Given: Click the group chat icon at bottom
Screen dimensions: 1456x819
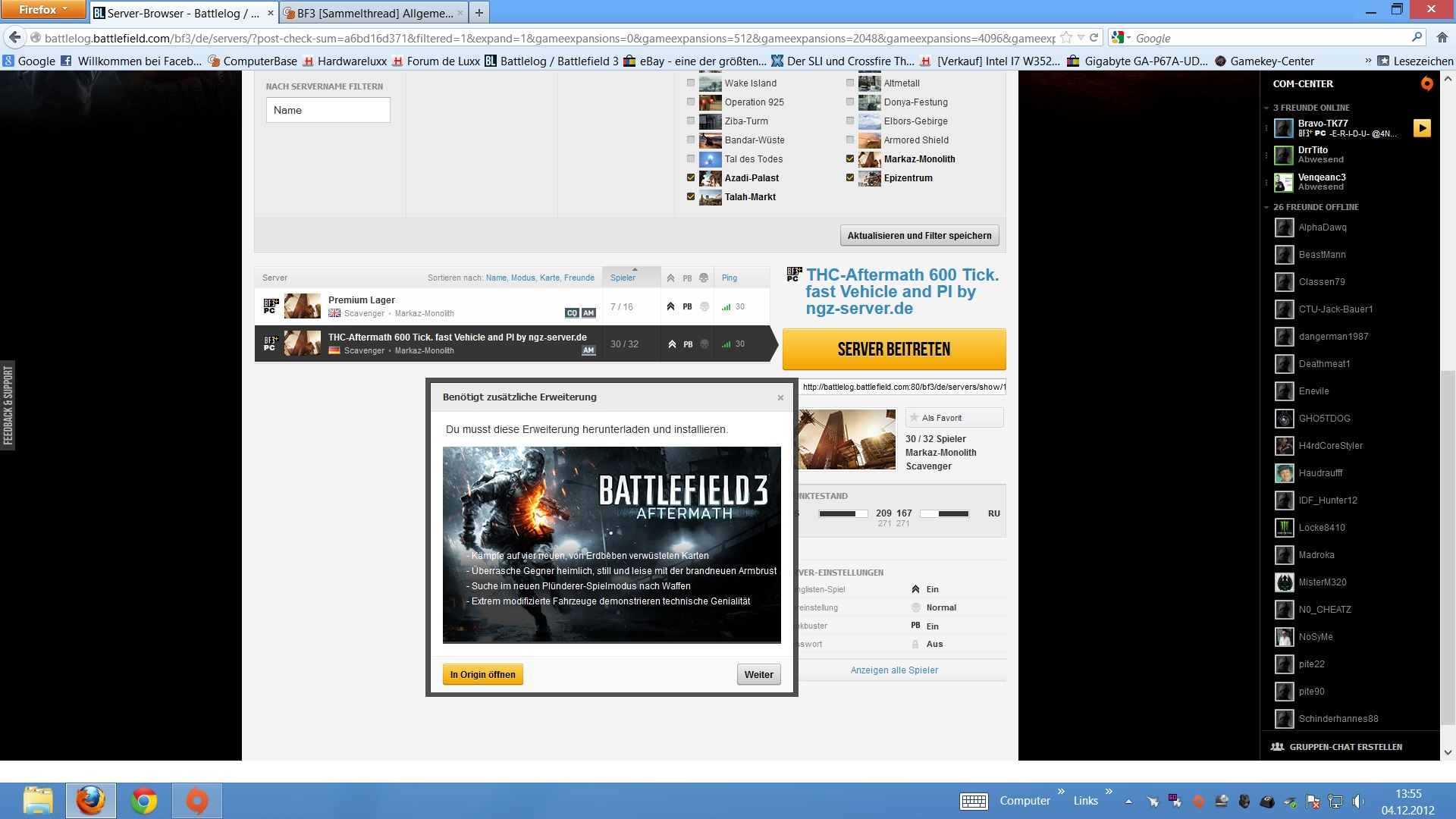Looking at the screenshot, I should click(x=1278, y=747).
